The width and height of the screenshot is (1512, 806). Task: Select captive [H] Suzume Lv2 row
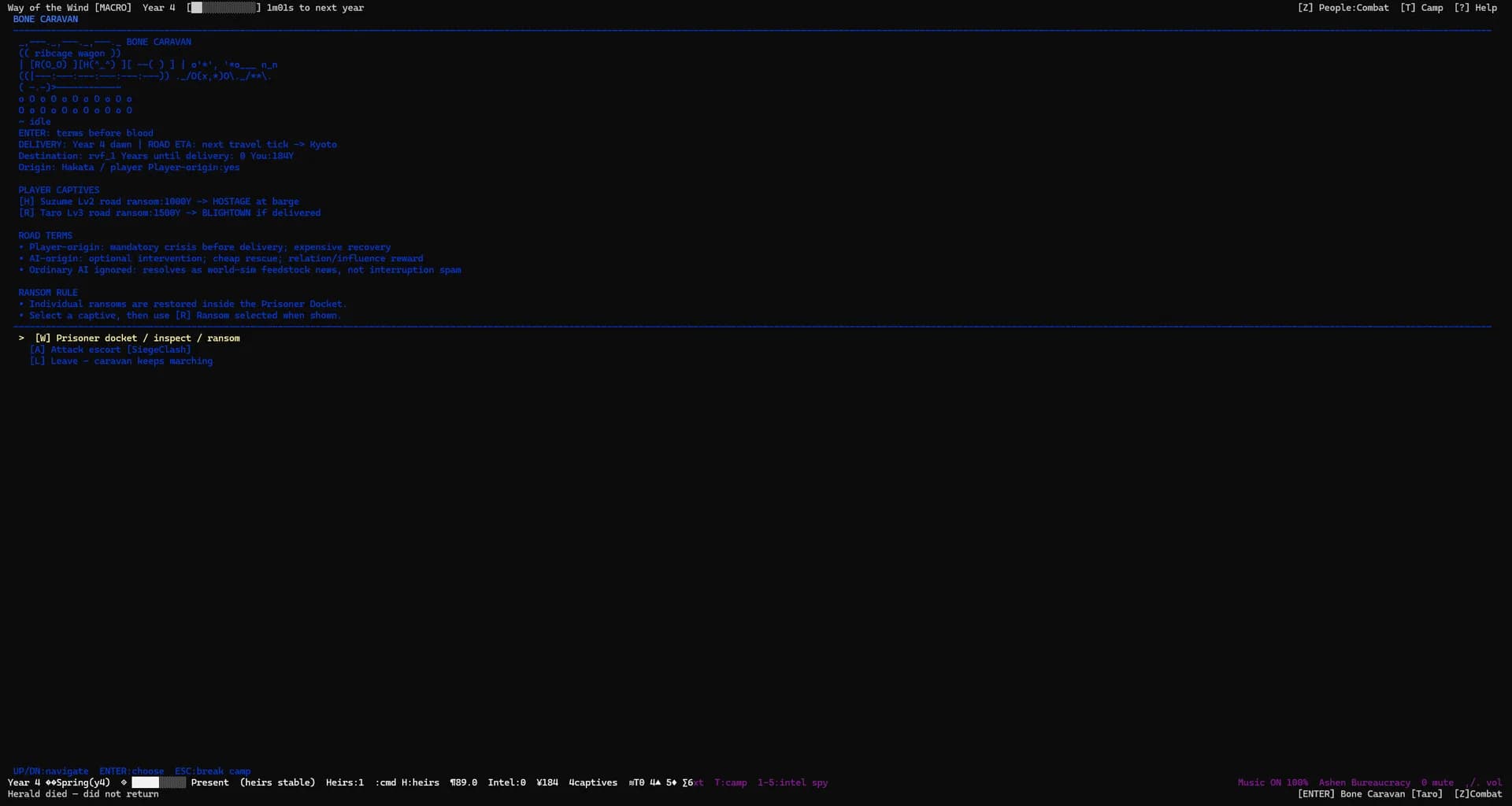pos(158,201)
